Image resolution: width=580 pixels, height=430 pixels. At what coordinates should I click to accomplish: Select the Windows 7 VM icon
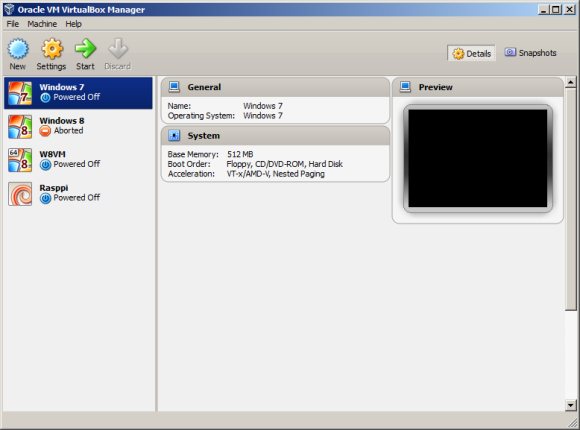(x=20, y=93)
